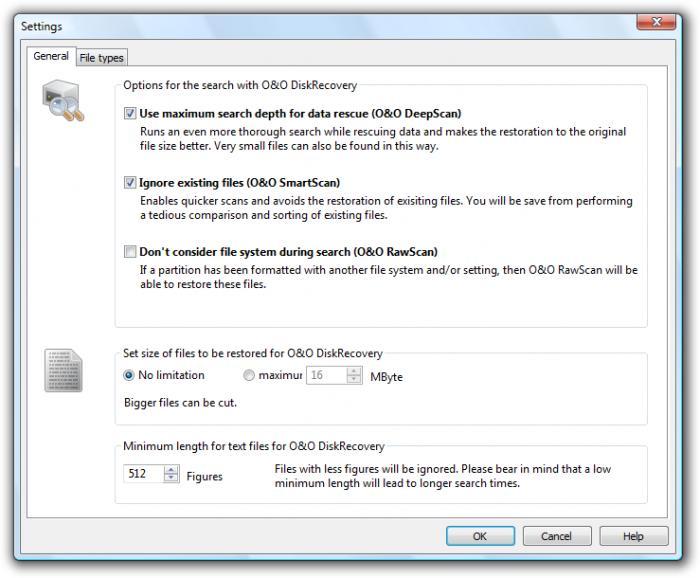The width and height of the screenshot is (700, 578).
Task: Choose the maximum size radio button
Action: coord(249,375)
